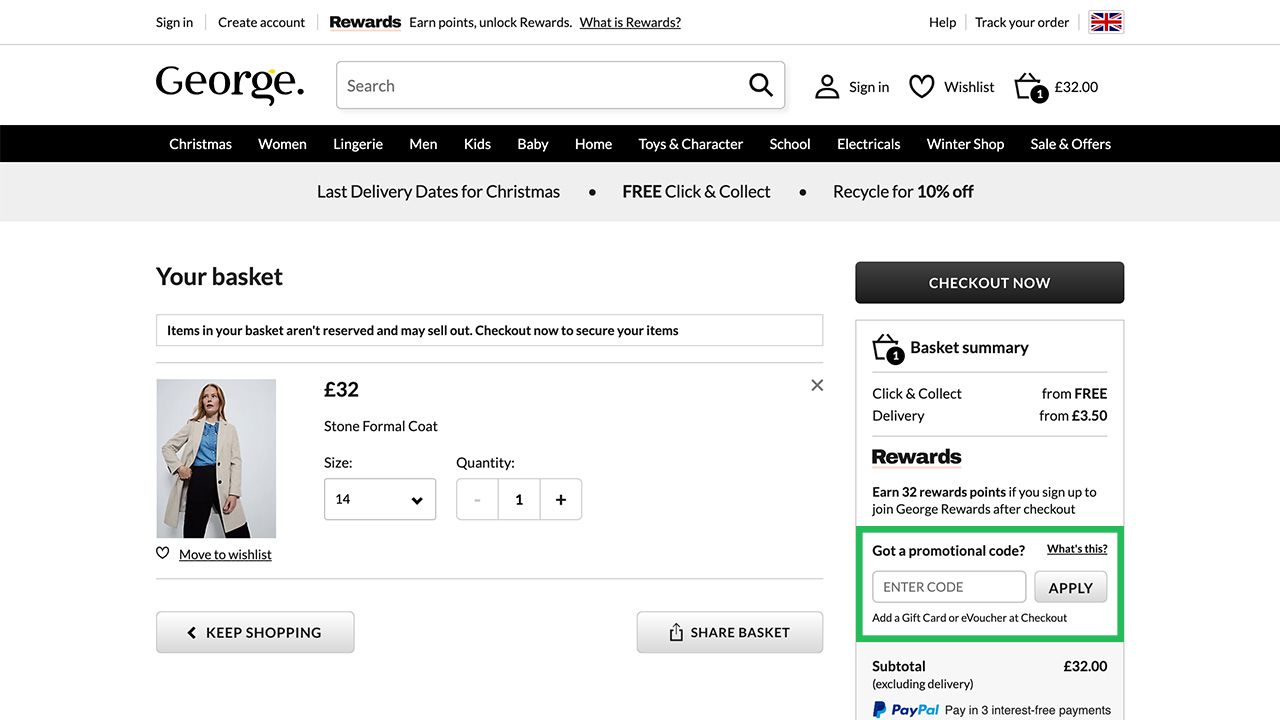Viewport: 1280px width, 720px height.
Task: Click the heart Wishlist icon in header
Action: (x=921, y=87)
